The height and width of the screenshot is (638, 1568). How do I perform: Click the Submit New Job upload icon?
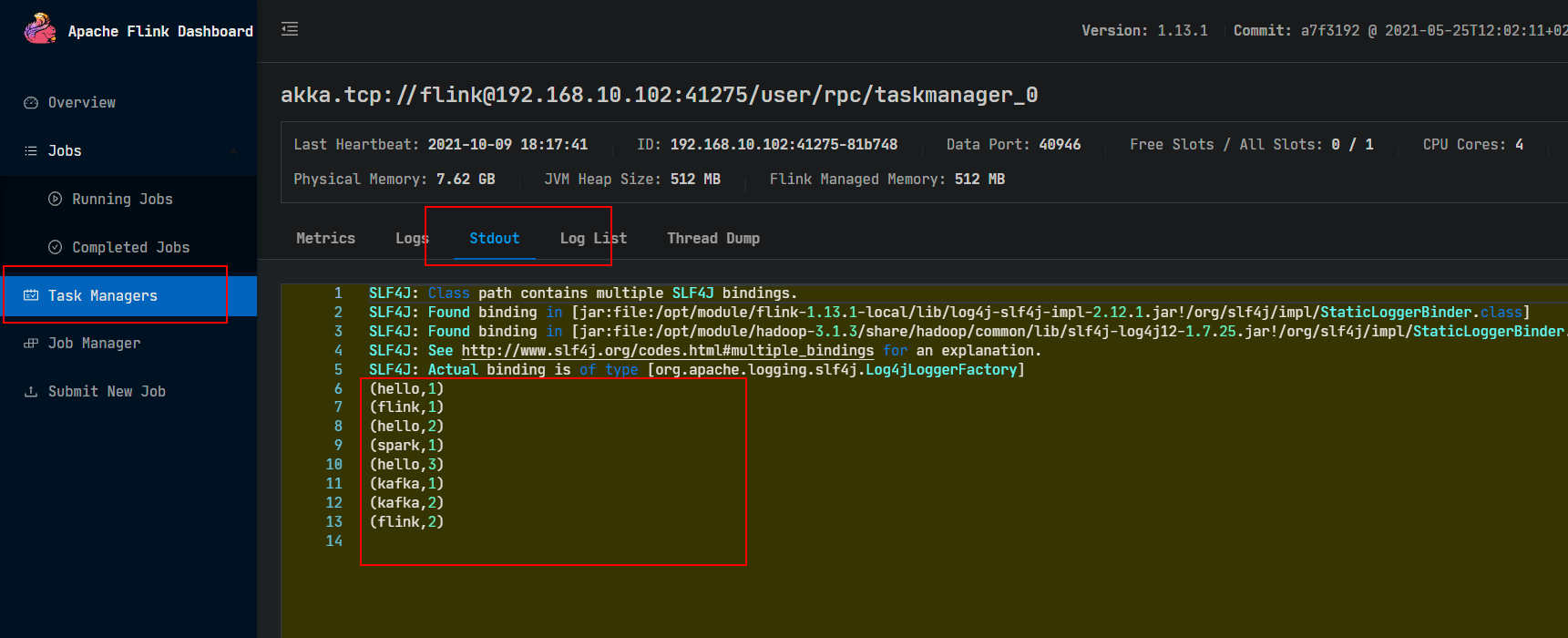tap(31, 392)
